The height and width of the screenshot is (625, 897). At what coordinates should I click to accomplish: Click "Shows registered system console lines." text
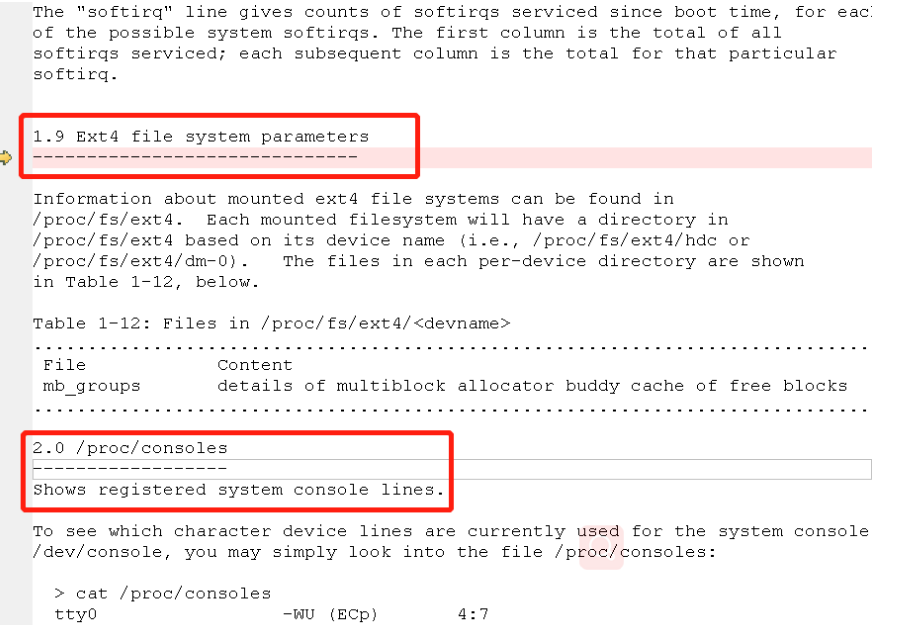point(238,490)
